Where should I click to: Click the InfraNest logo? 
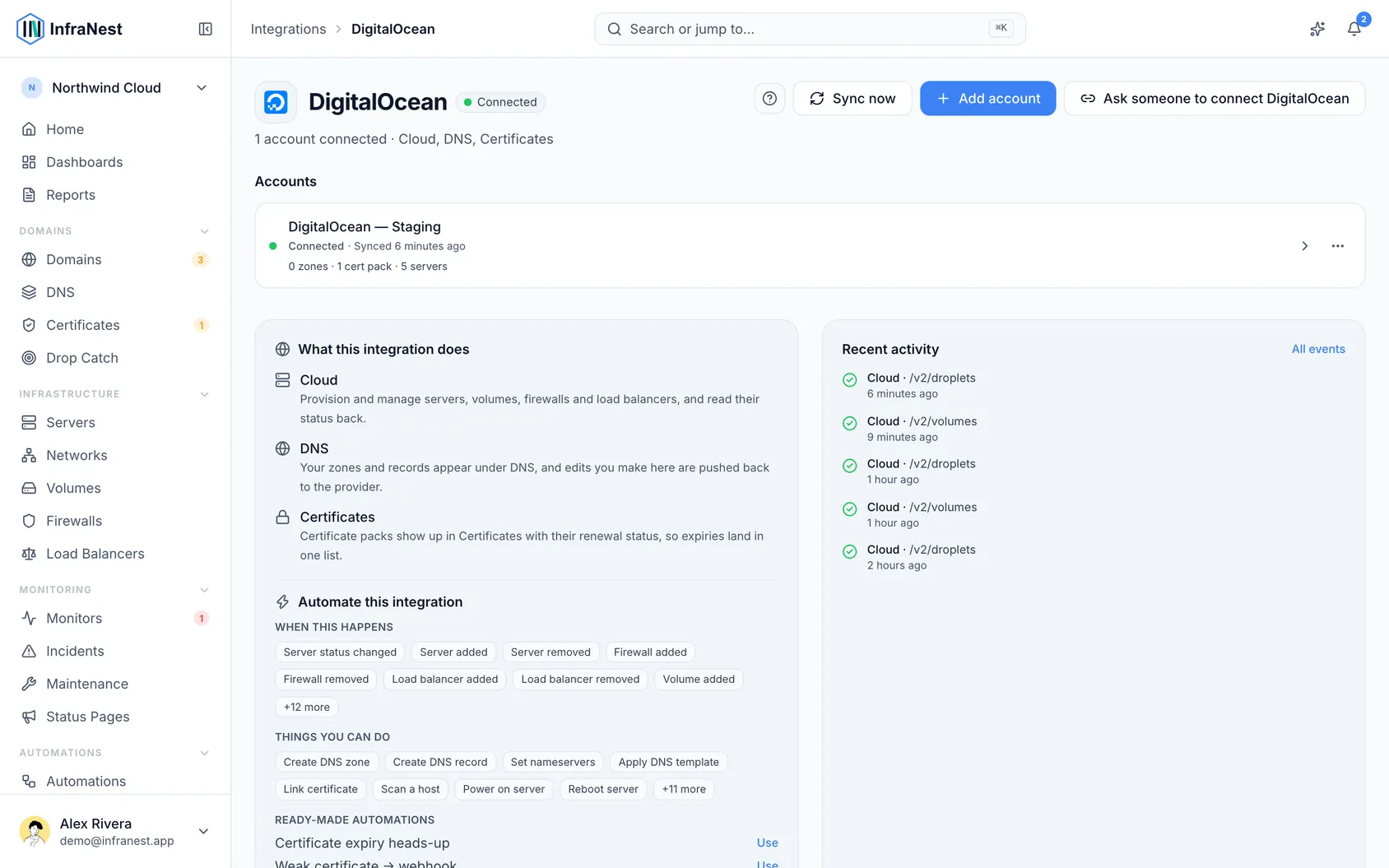[x=69, y=29]
